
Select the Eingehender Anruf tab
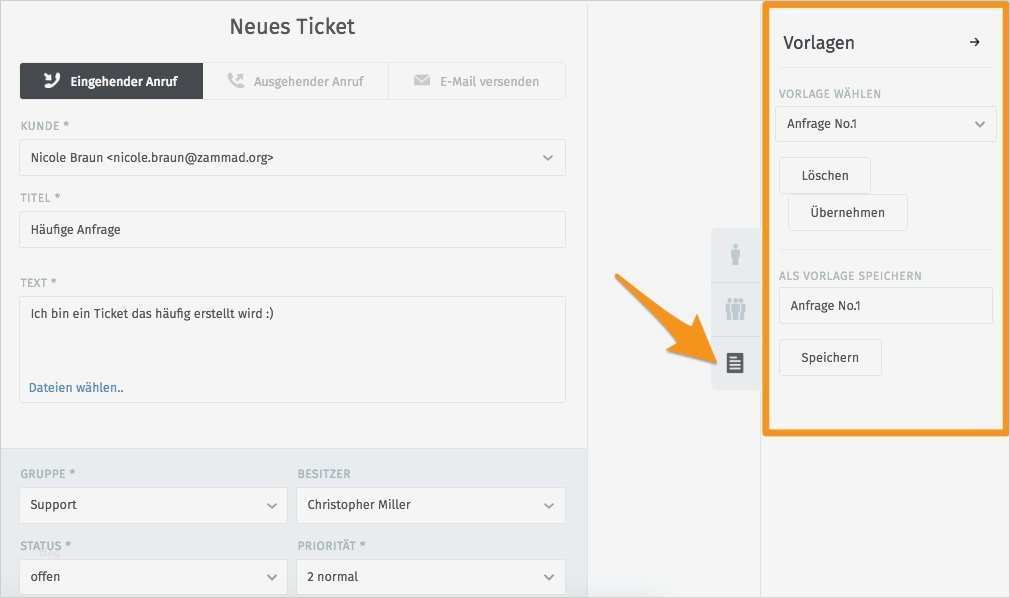[x=111, y=81]
